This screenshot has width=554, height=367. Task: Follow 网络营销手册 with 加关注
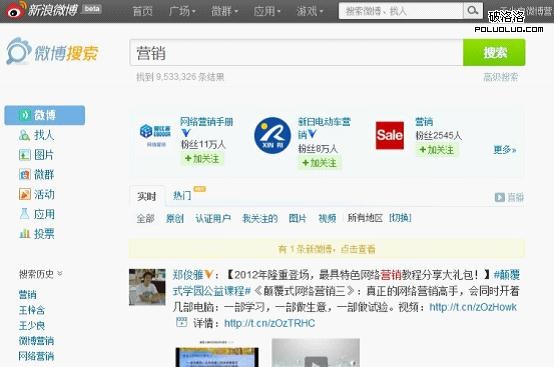202,159
